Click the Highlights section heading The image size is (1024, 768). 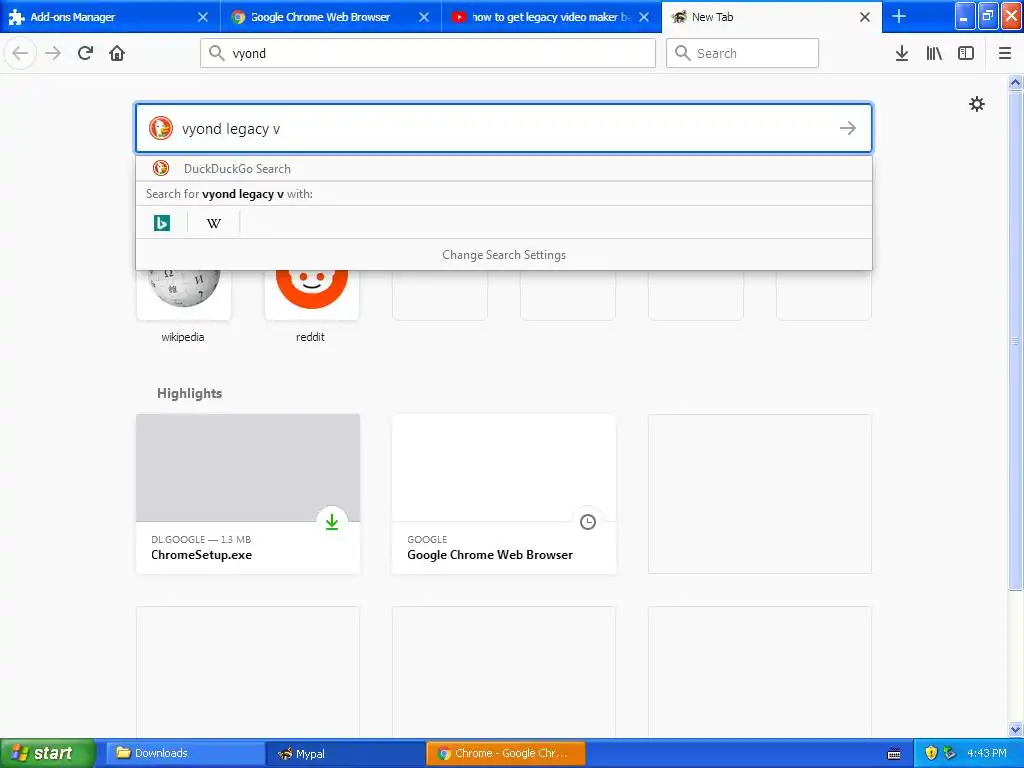pos(189,393)
